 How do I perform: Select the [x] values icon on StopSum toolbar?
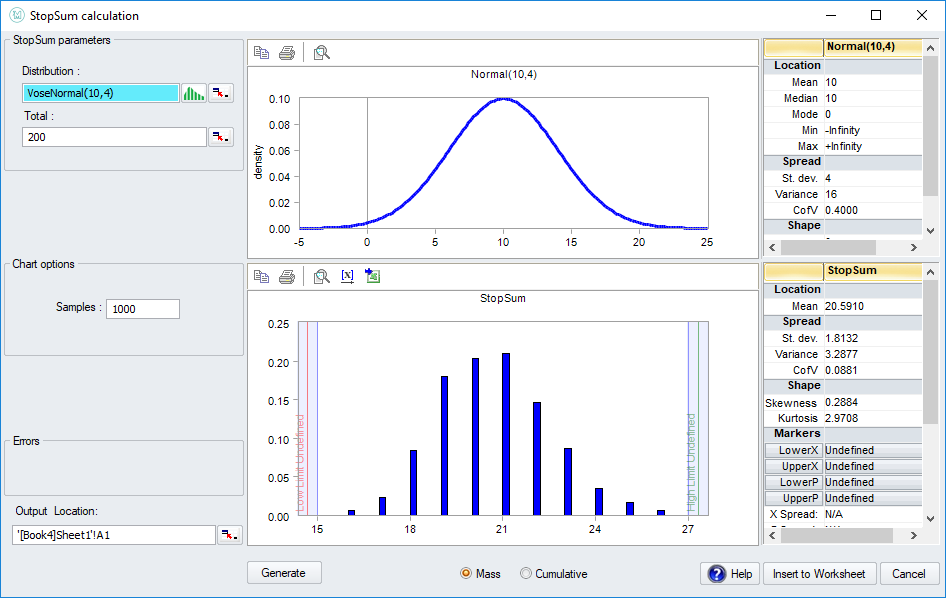pyautogui.click(x=347, y=276)
